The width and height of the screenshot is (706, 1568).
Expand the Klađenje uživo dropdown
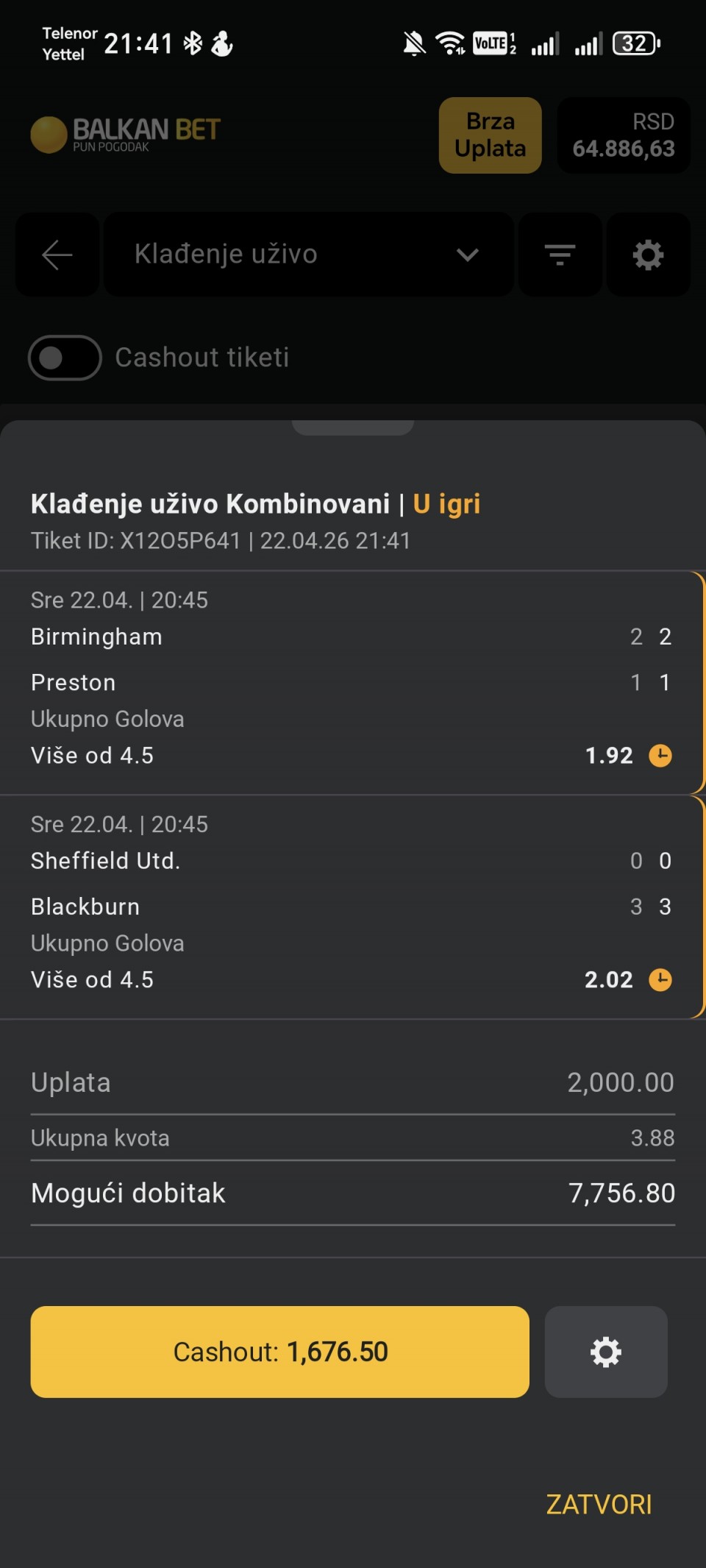click(x=309, y=255)
